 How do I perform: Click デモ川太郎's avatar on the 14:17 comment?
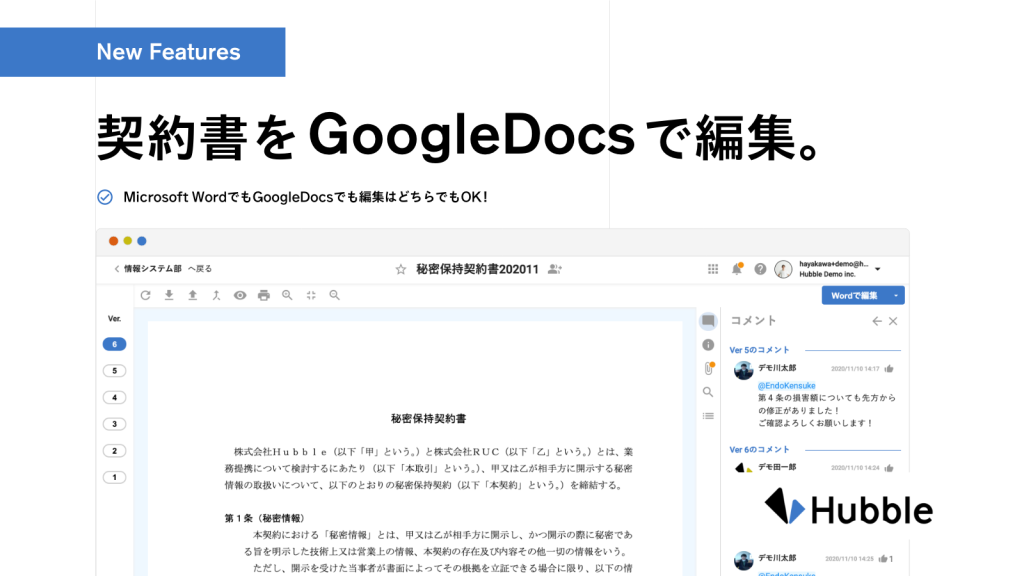pos(743,370)
